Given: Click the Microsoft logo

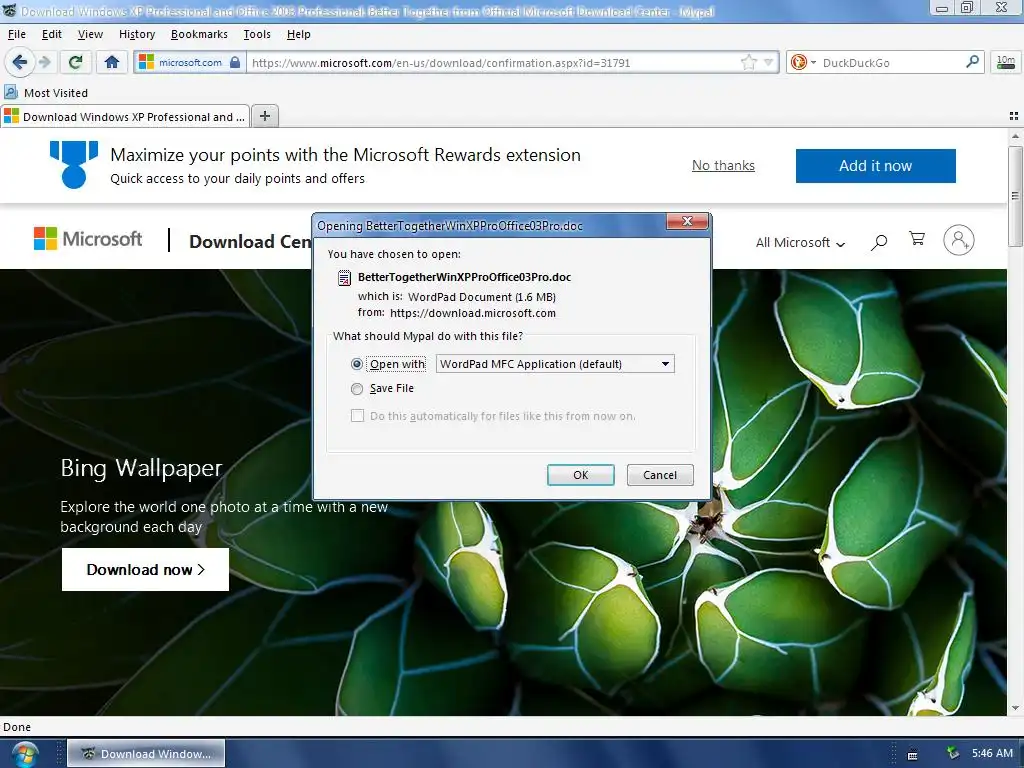Looking at the screenshot, I should pos(88,239).
